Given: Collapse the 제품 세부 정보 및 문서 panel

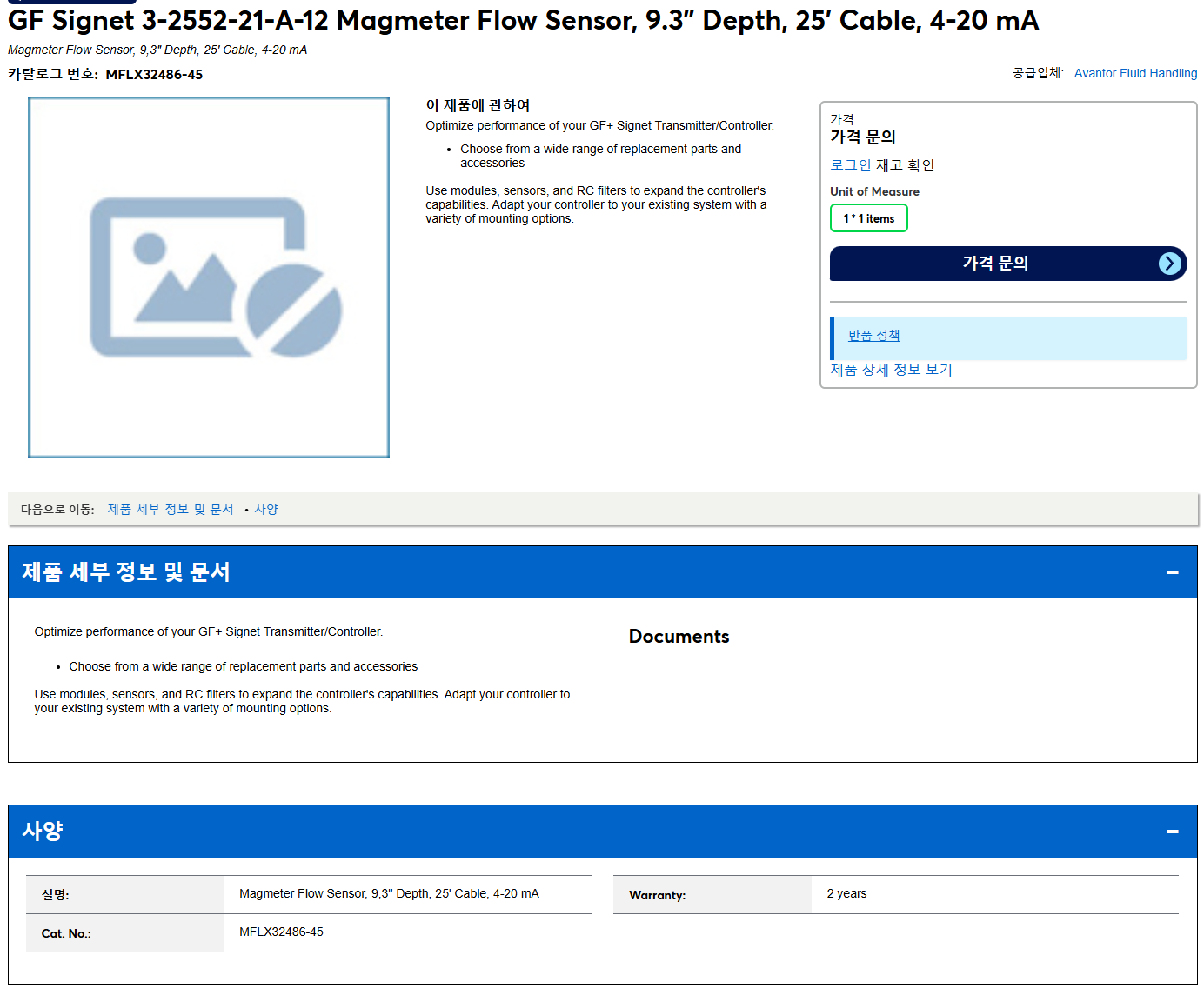Looking at the screenshot, I should point(1172,572).
